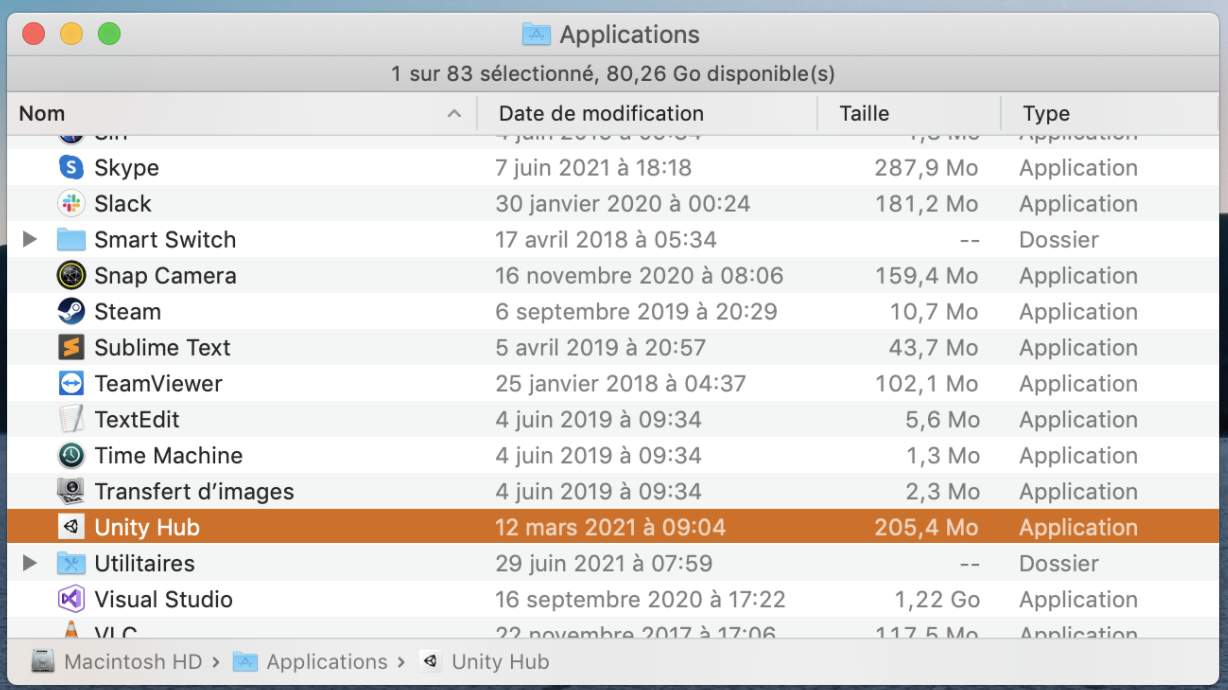The width and height of the screenshot is (1228, 690).
Task: Select the Smart Switch folder icon
Action: 71,240
